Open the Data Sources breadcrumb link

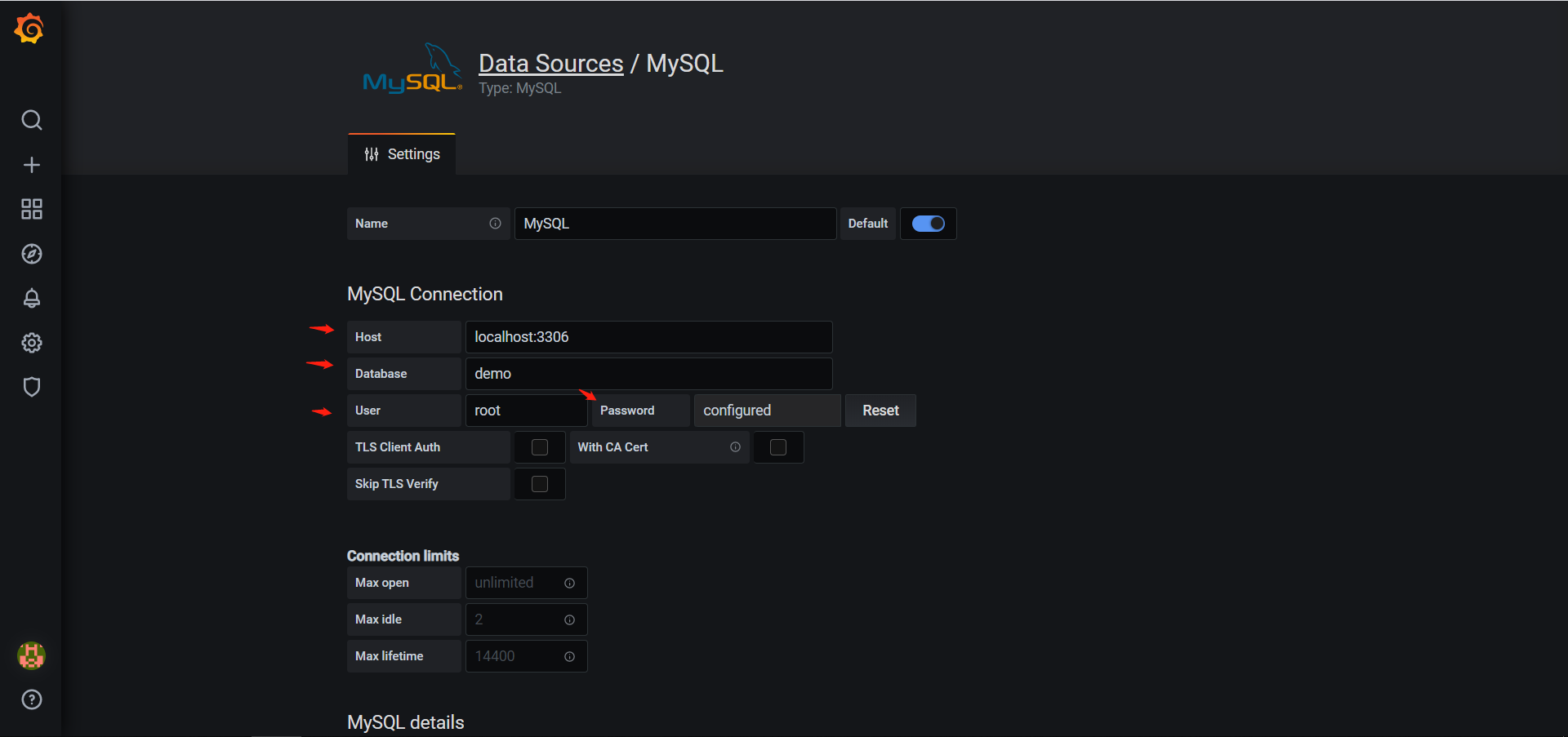coord(550,63)
